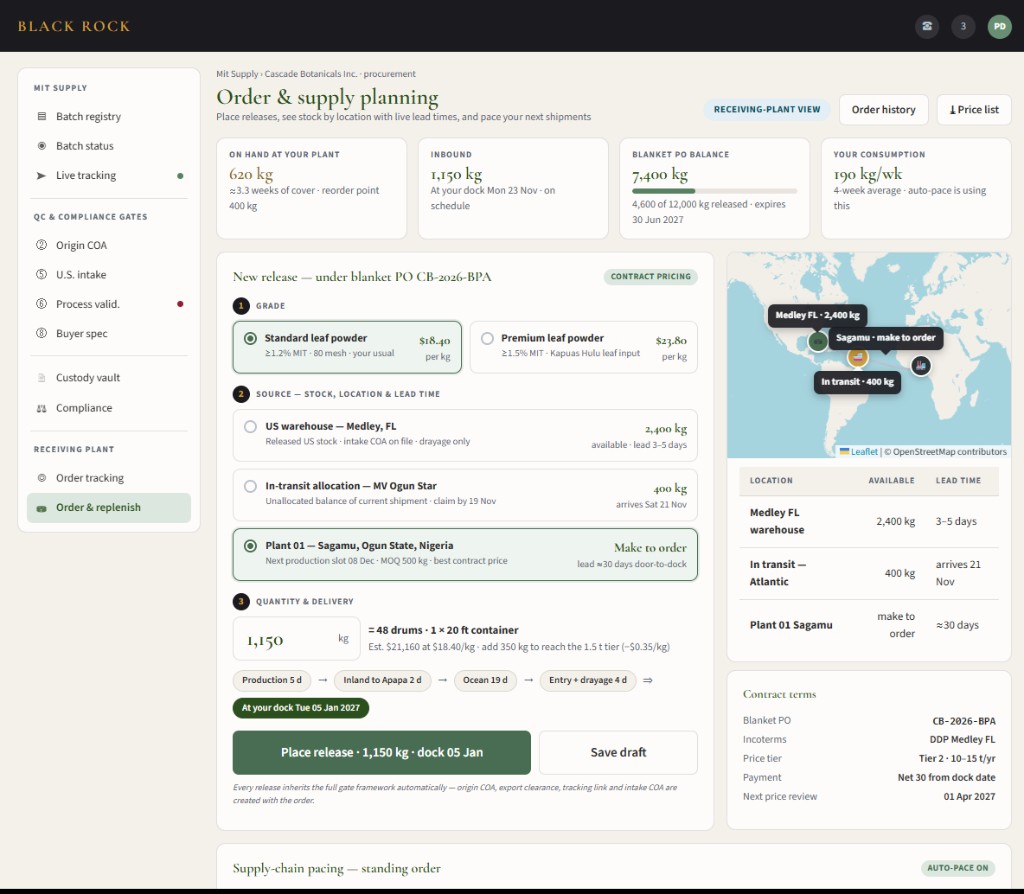This screenshot has height=894, width=1024.
Task: Click the Entry + drayage 4 d chip
Action: tap(588, 680)
